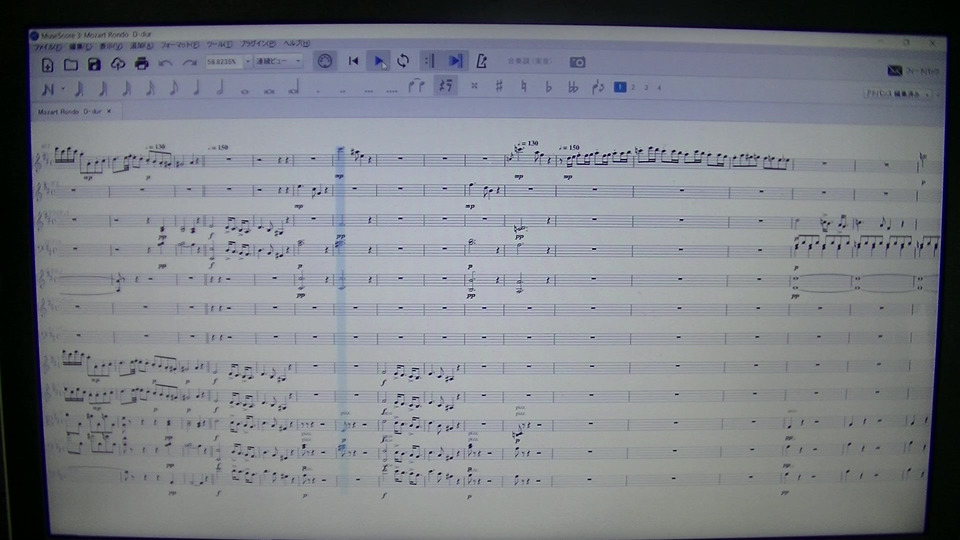Flip the stem direction of the note
The width and height of the screenshot is (960, 540).
tap(598, 87)
